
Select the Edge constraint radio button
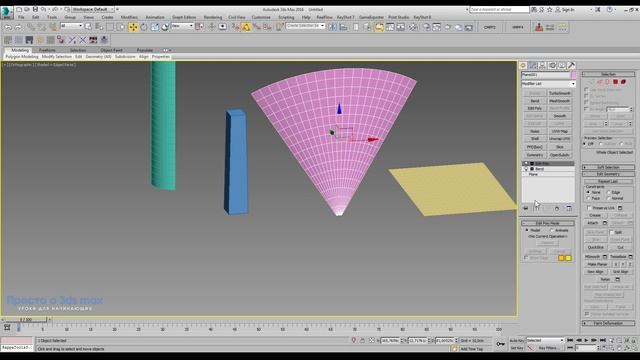pyautogui.click(x=609, y=192)
